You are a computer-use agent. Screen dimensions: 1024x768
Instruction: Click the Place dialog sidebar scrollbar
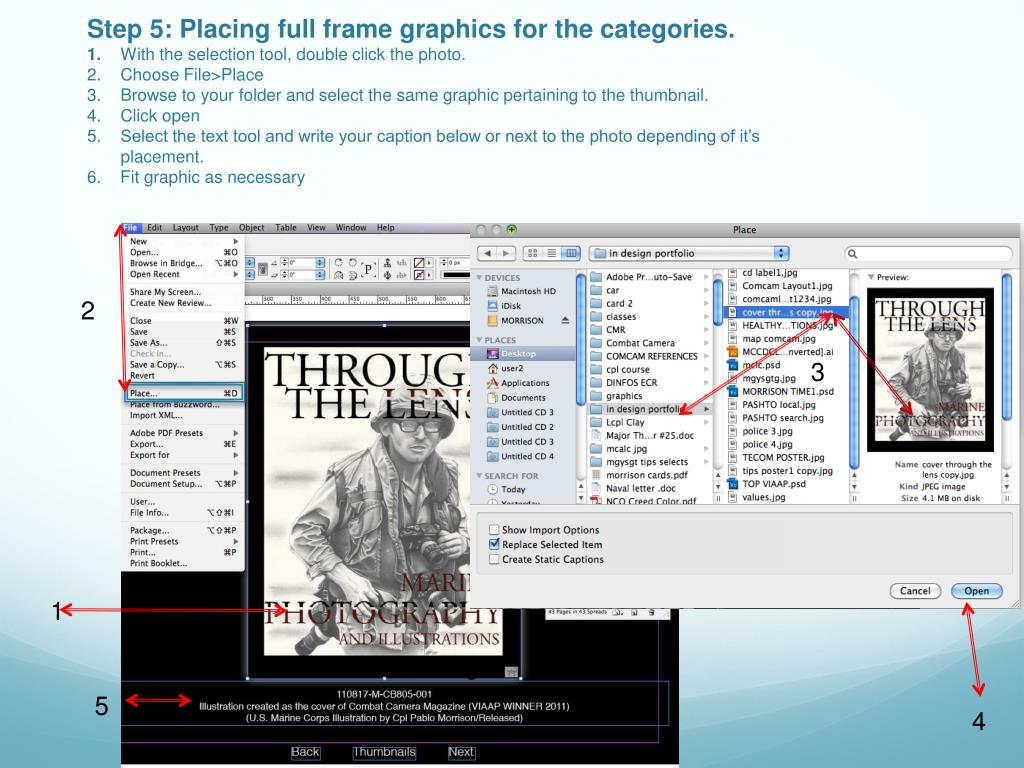pyautogui.click(x=581, y=340)
